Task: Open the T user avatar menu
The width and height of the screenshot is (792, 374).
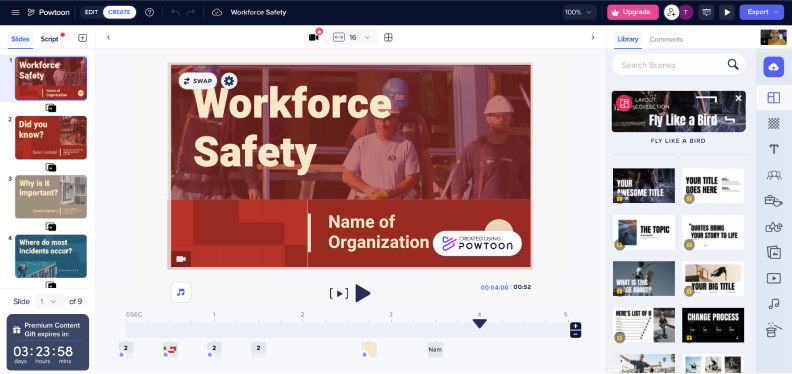Action: pos(685,12)
